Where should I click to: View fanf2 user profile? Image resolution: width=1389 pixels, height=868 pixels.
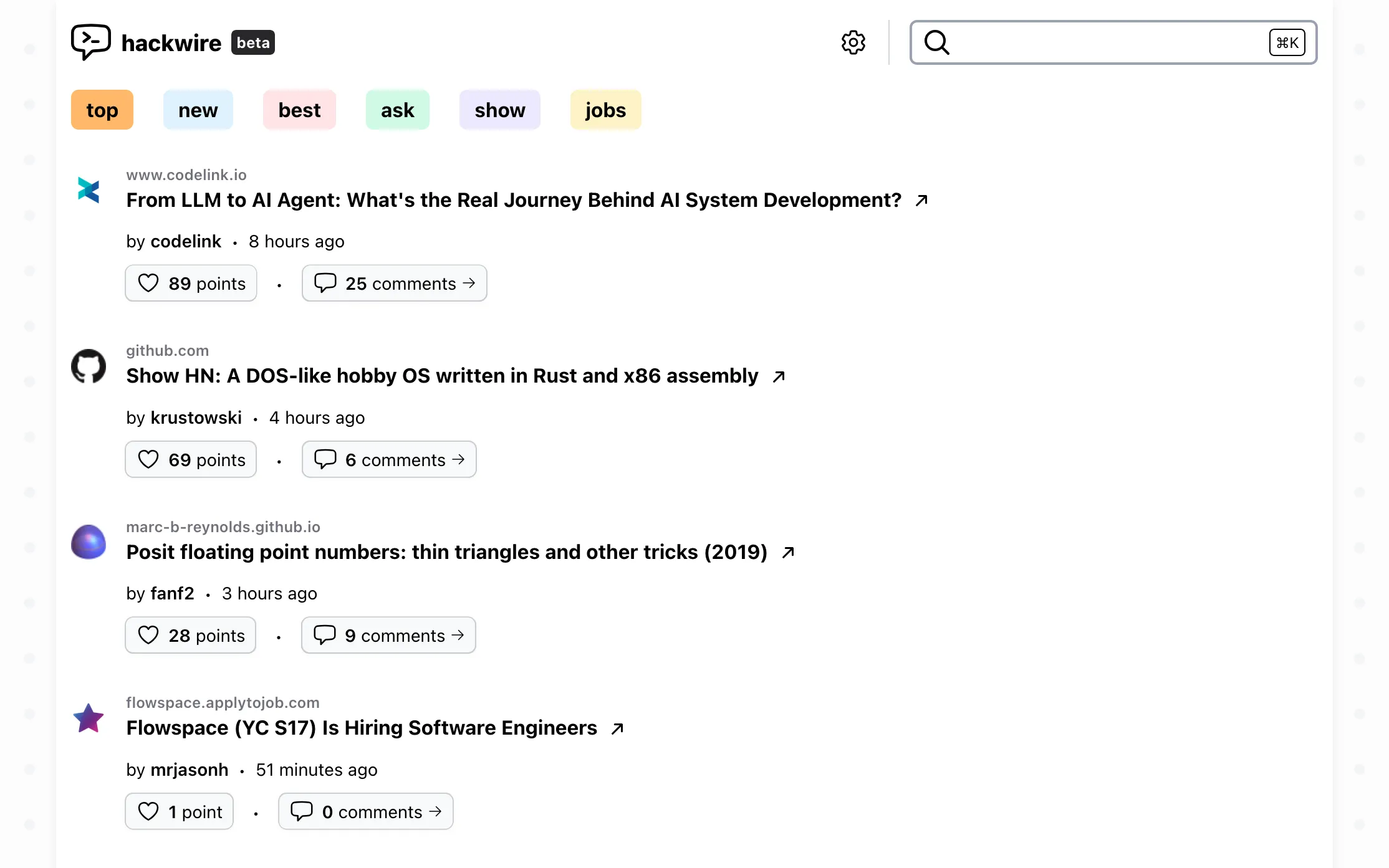[x=172, y=593]
